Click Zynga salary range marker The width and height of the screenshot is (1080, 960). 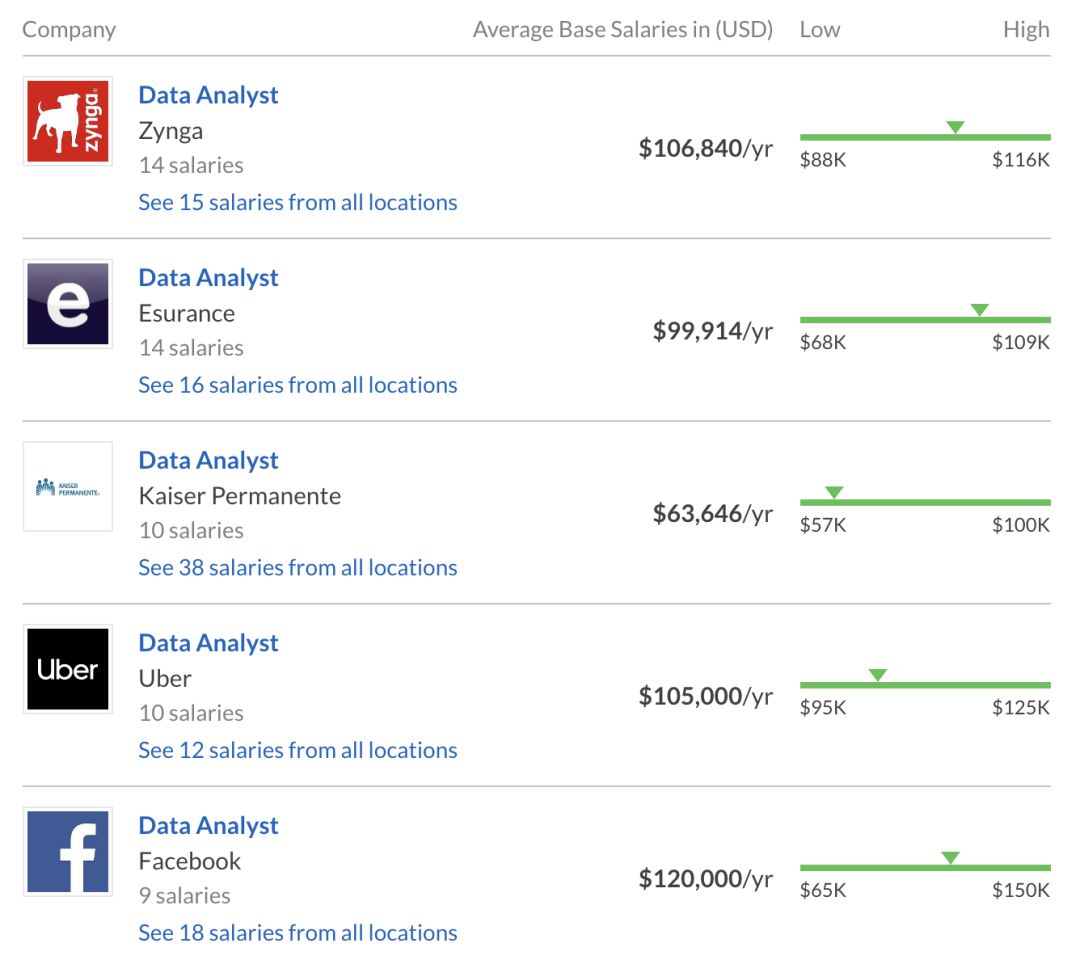[955, 127]
